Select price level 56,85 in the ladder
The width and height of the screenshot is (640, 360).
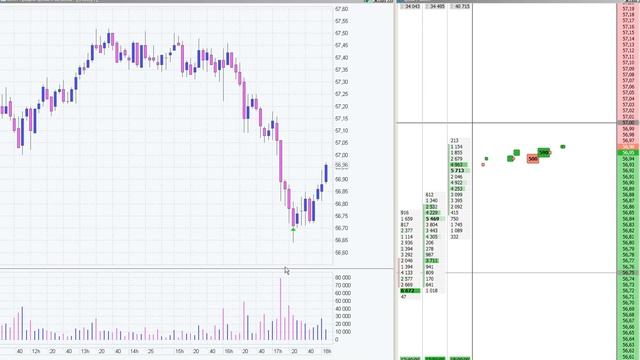[x=628, y=213]
